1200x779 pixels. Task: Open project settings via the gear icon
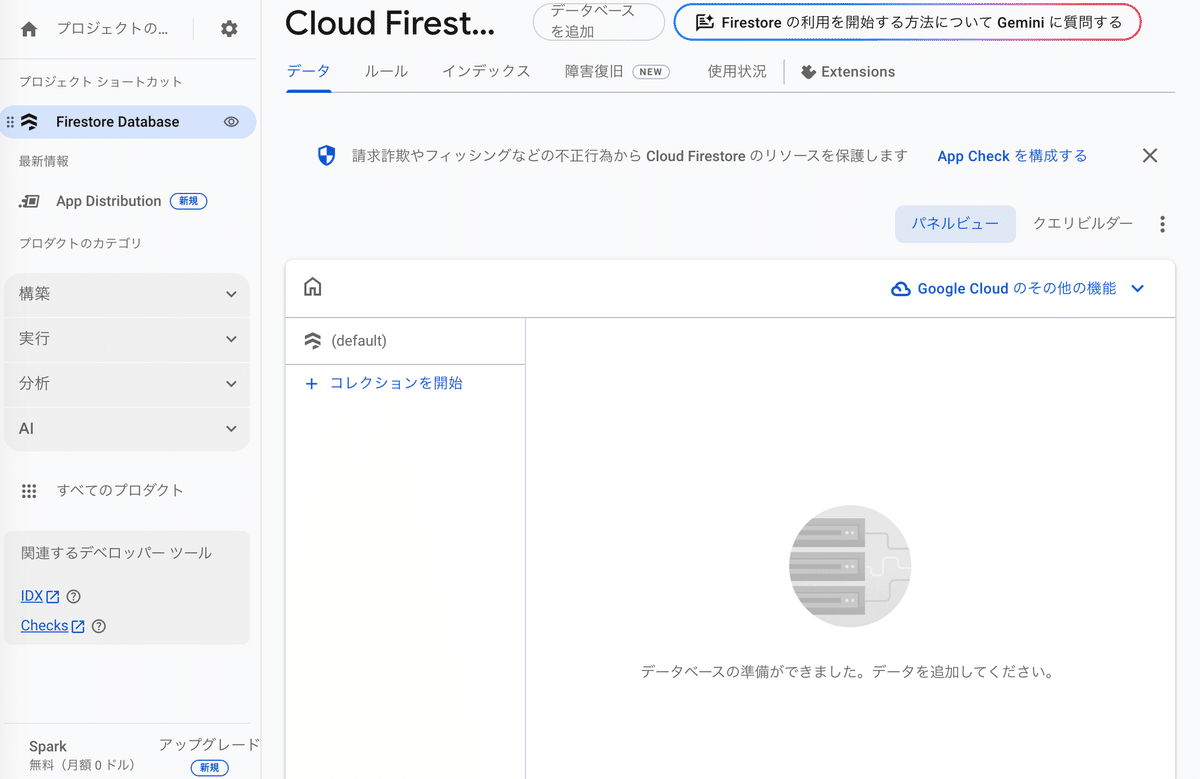[x=228, y=28]
